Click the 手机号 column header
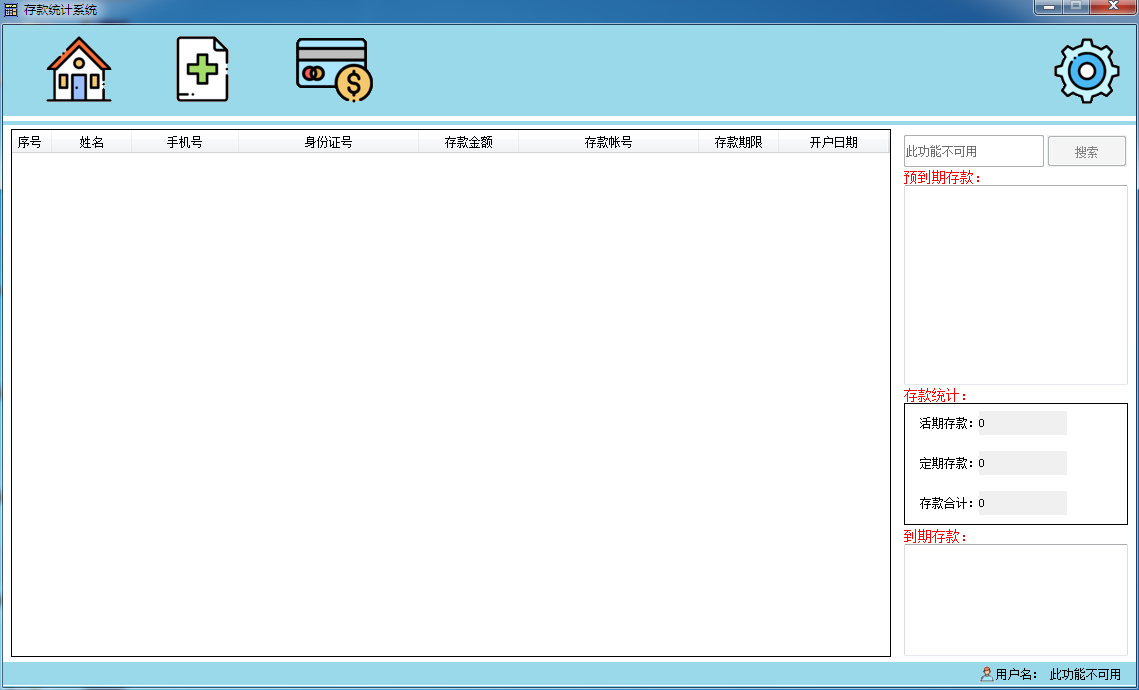The image size is (1139, 690). point(185,142)
